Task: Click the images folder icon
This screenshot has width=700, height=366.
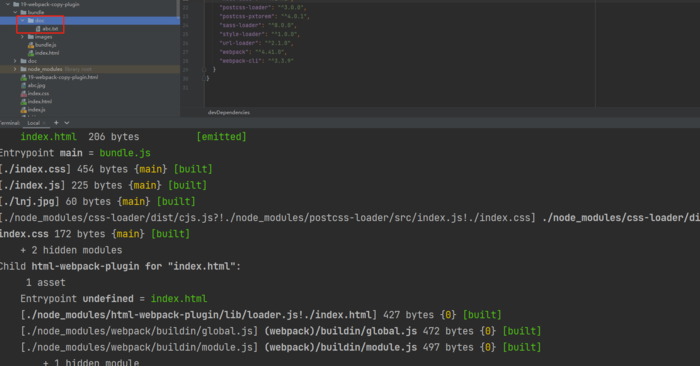Action: (31, 37)
